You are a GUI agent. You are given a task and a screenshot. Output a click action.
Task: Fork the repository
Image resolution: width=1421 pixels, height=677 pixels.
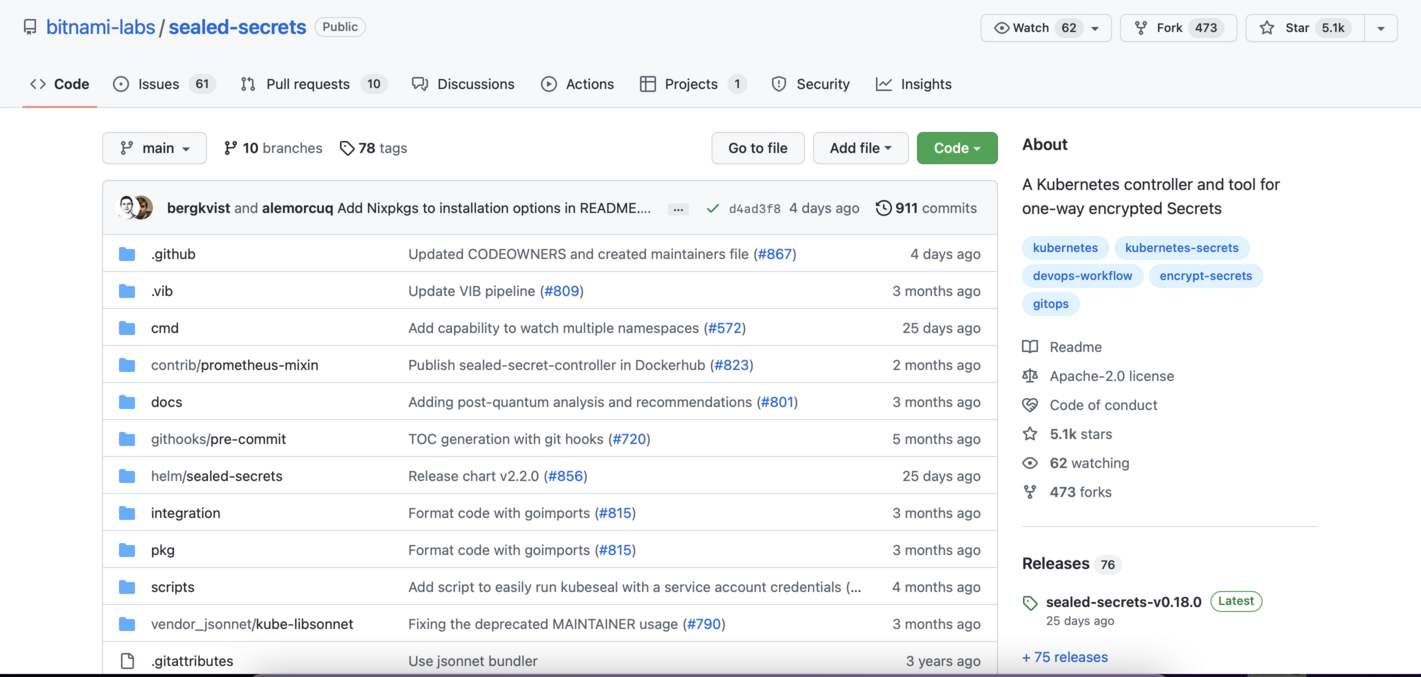tap(1178, 28)
